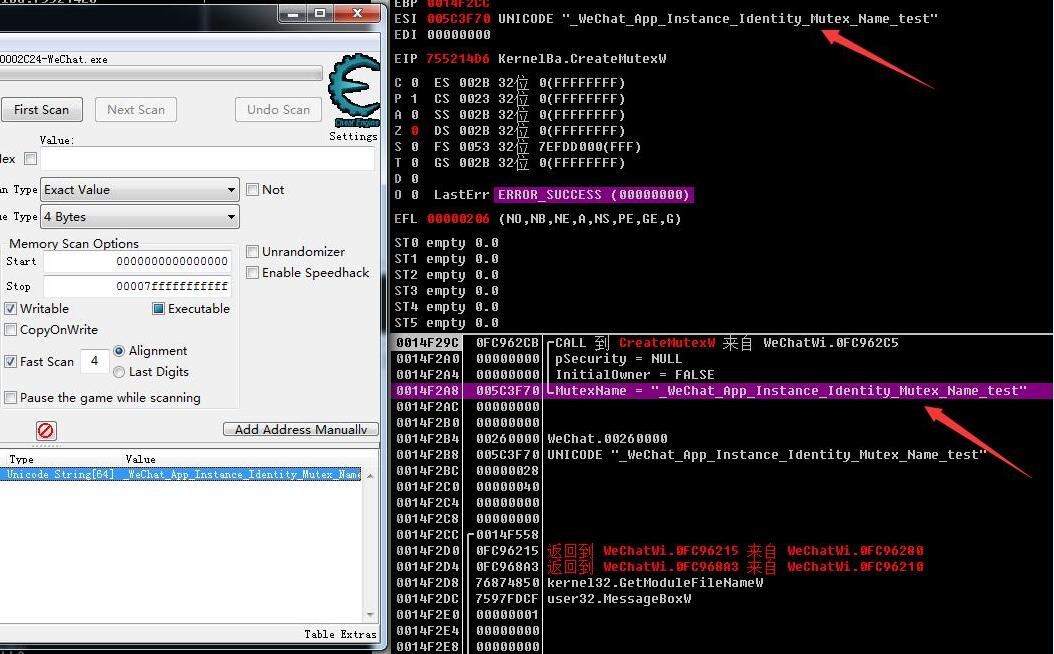The image size is (1054, 654).
Task: Toggle the Hex checkbox
Action: (x=30, y=158)
